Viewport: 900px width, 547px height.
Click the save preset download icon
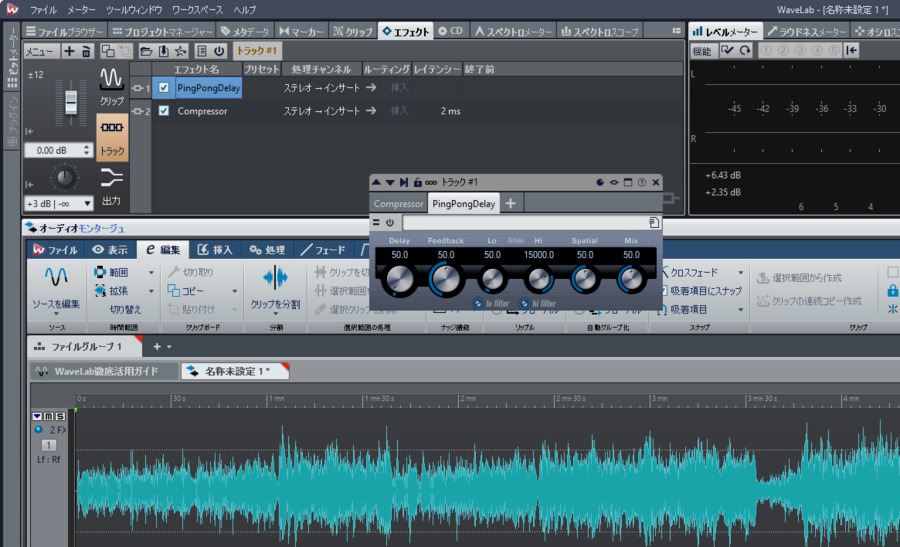(164, 51)
